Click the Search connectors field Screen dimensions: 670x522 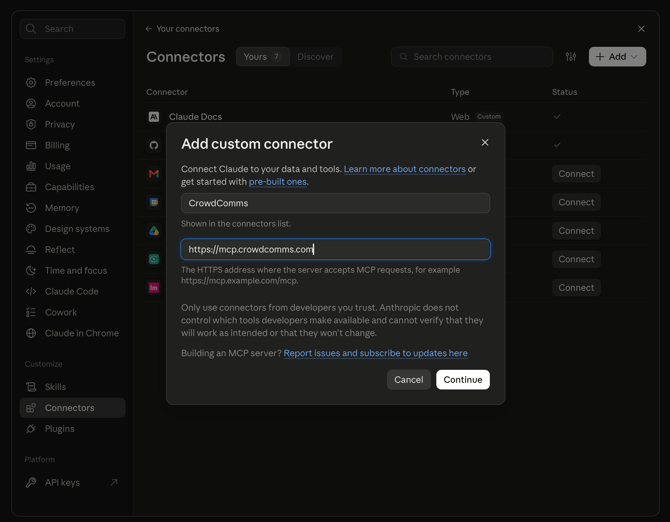(x=472, y=56)
